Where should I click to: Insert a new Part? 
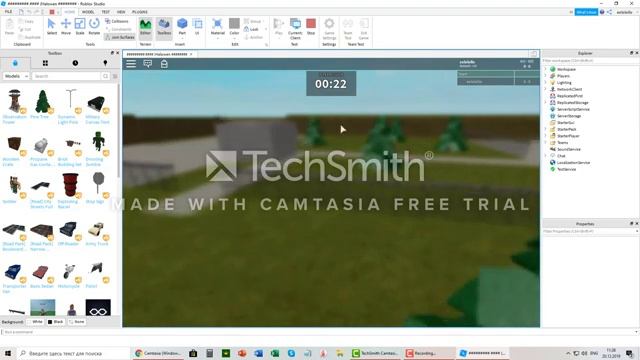(182, 24)
